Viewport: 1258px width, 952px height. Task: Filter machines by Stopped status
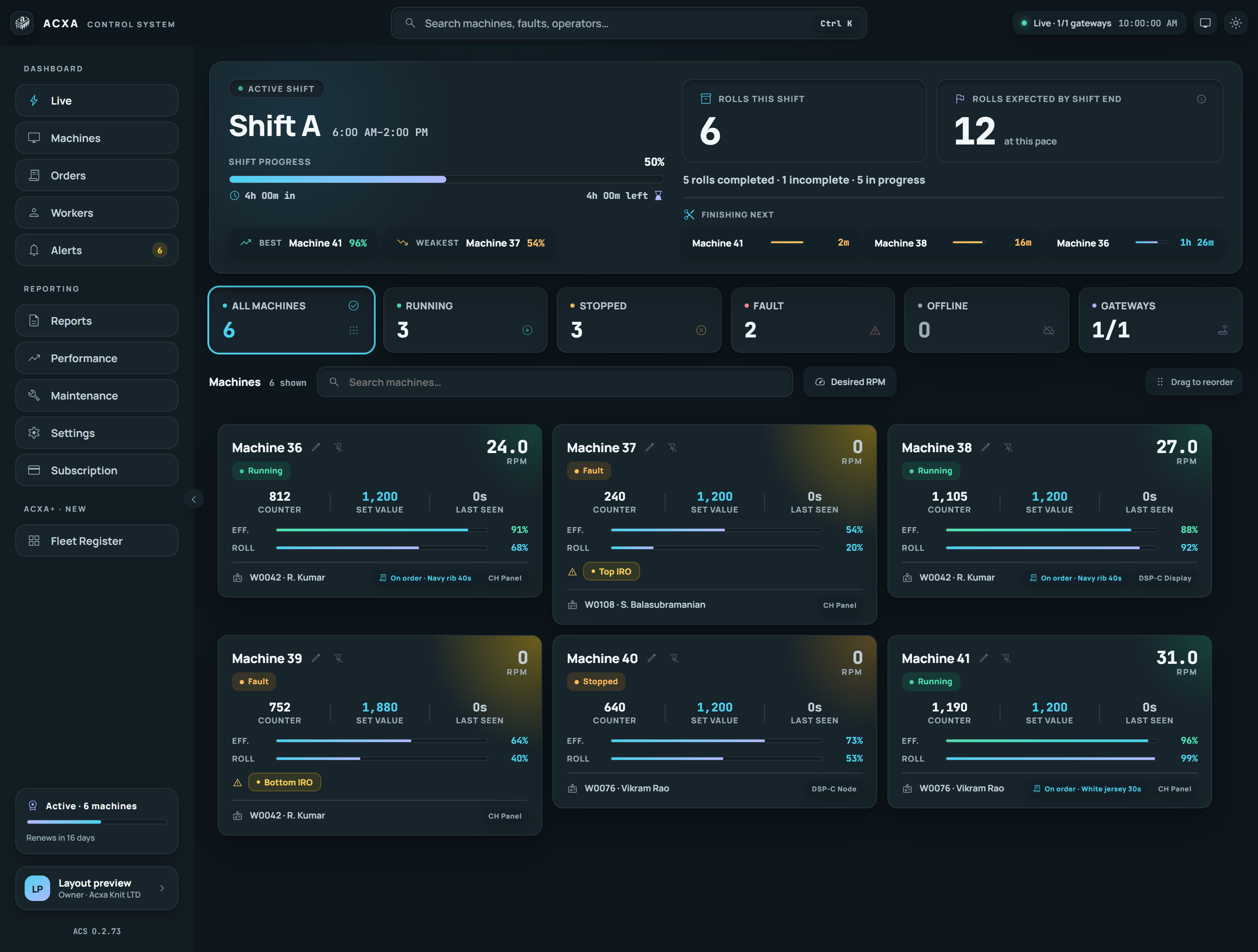[639, 320]
